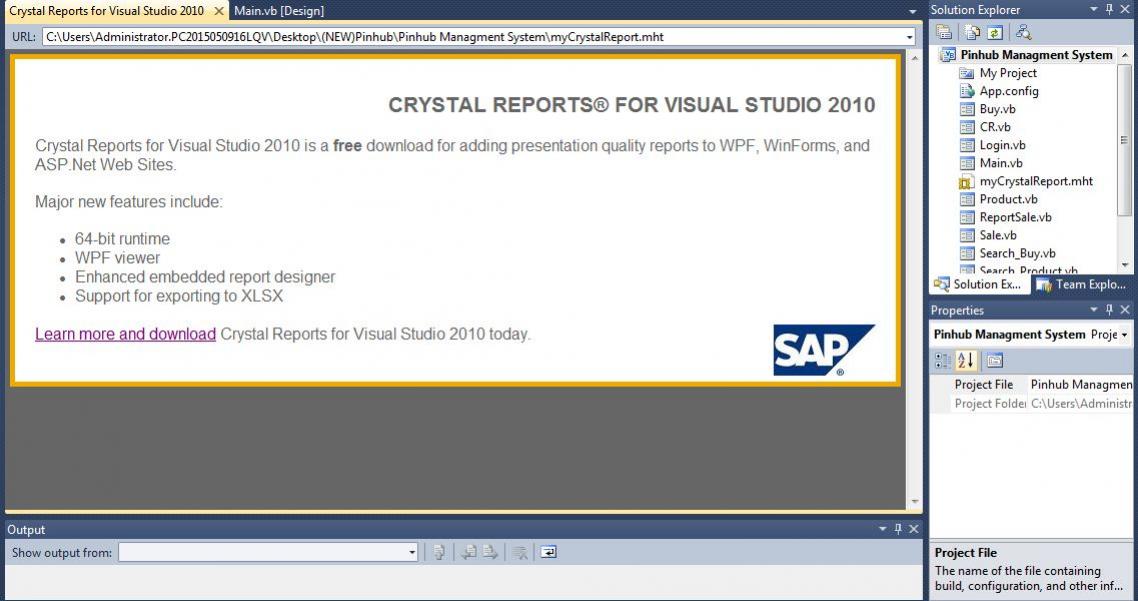
Task: Open Property Pages in Properties panel
Action: [x=994, y=360]
